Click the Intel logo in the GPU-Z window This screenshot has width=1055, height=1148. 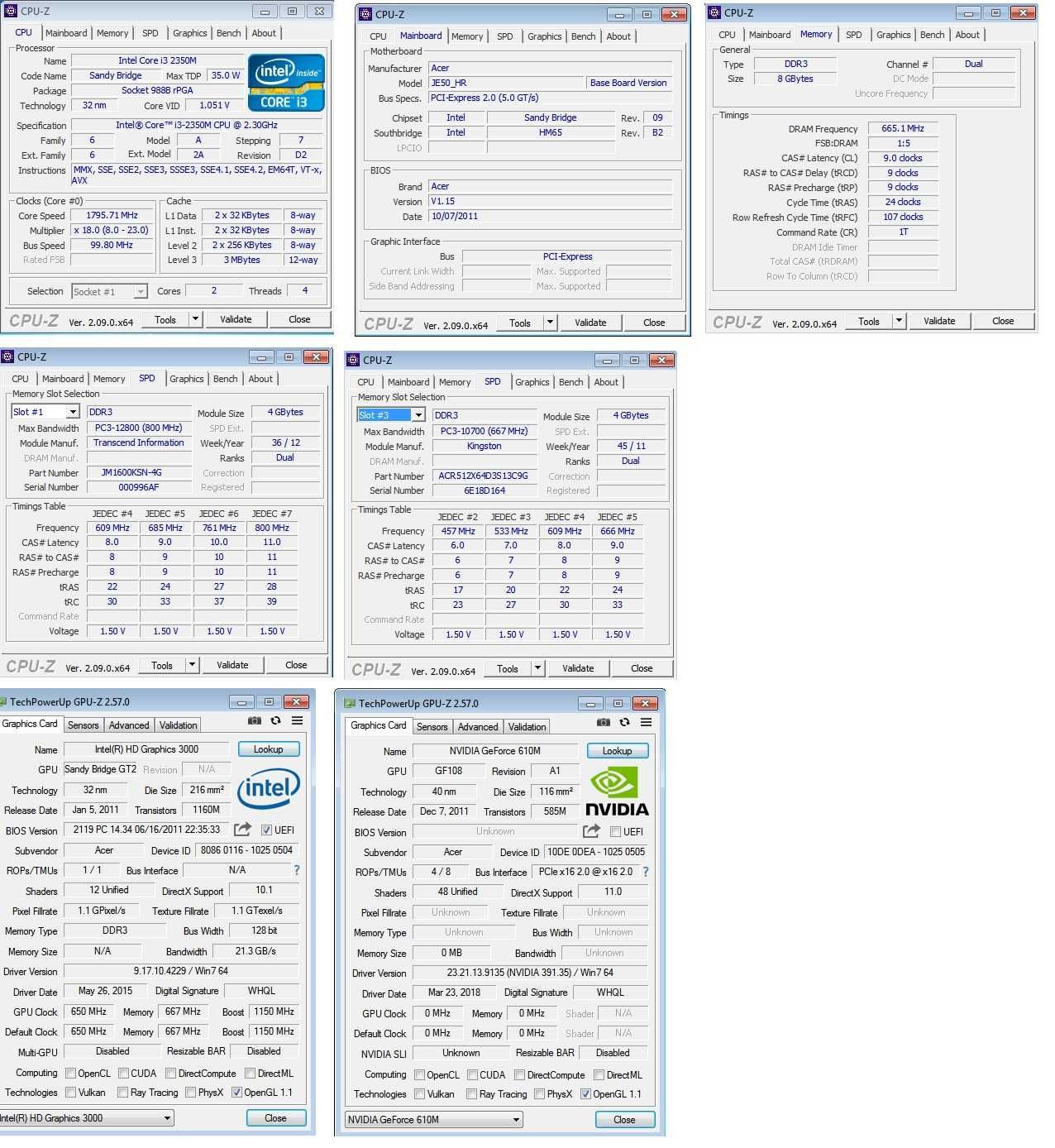tap(269, 788)
